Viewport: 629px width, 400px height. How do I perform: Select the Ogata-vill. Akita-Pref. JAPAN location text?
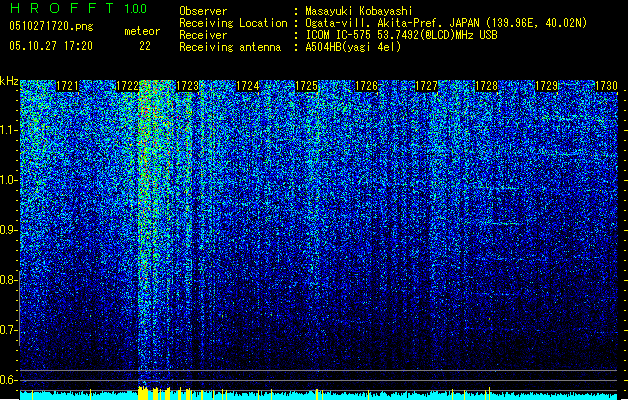446,23
